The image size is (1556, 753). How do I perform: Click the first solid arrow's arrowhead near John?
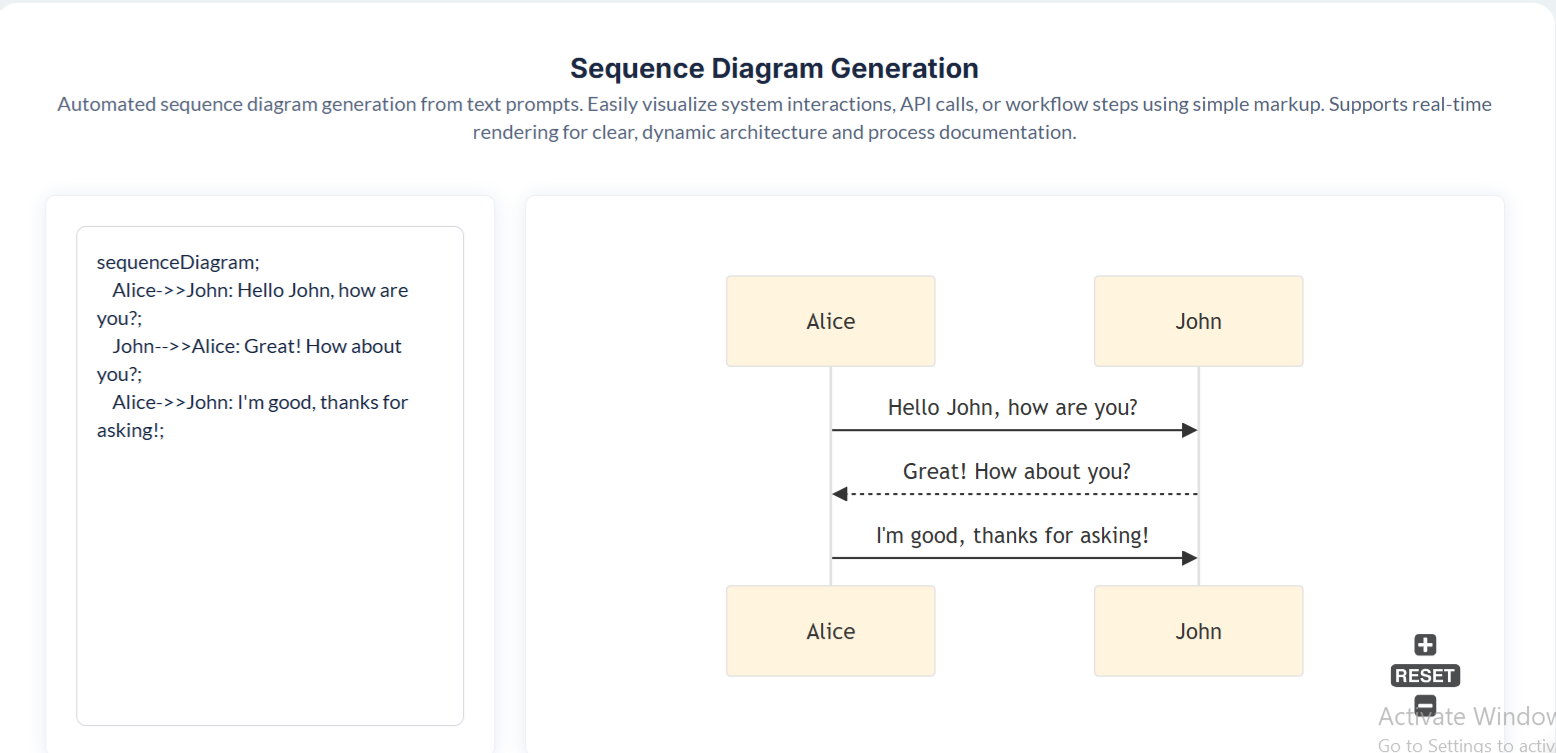1189,430
